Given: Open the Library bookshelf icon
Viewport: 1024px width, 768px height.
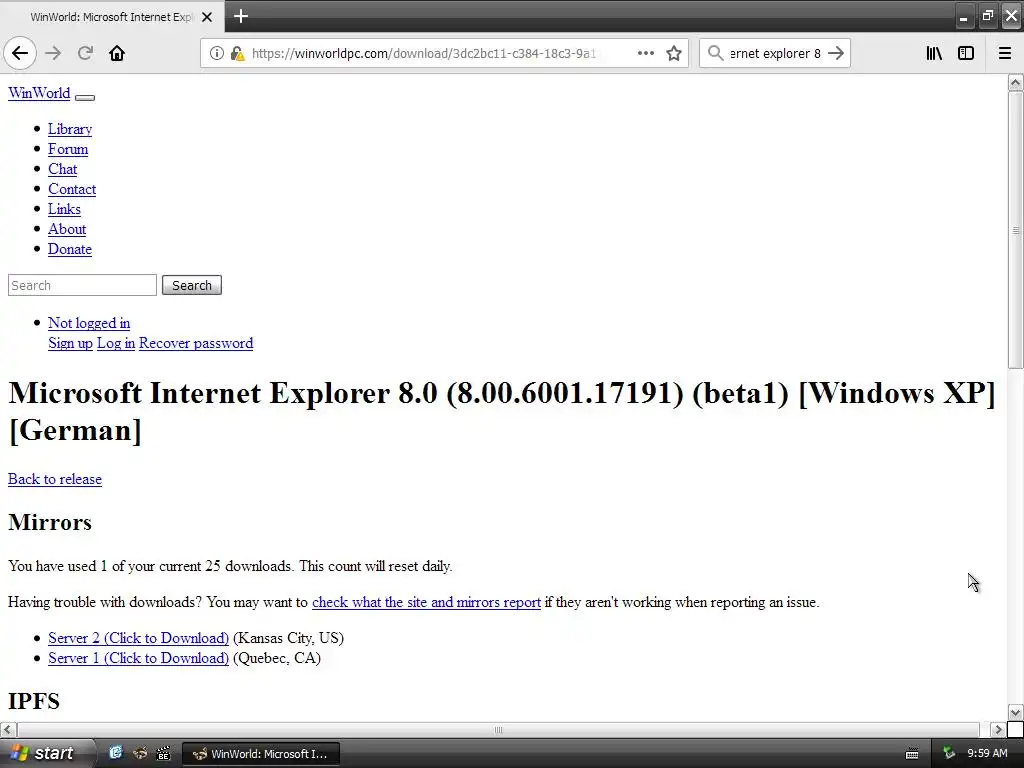Looking at the screenshot, I should (x=934, y=53).
